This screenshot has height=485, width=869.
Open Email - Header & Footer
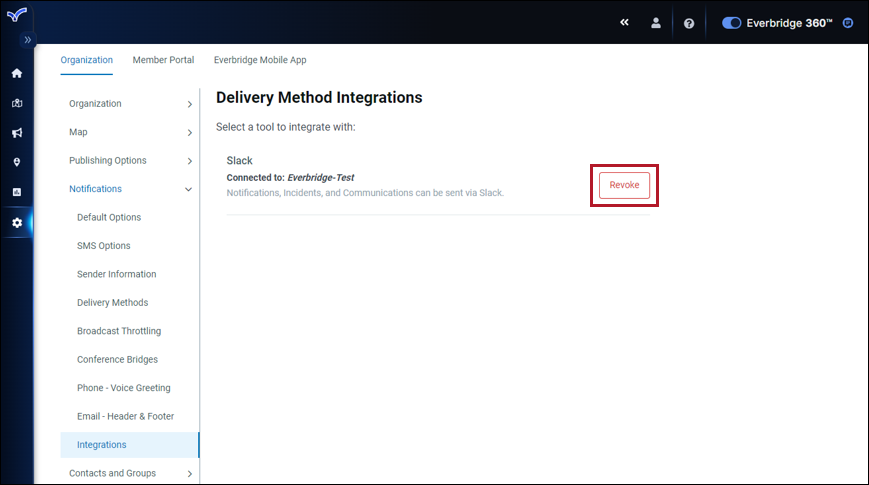pos(125,416)
